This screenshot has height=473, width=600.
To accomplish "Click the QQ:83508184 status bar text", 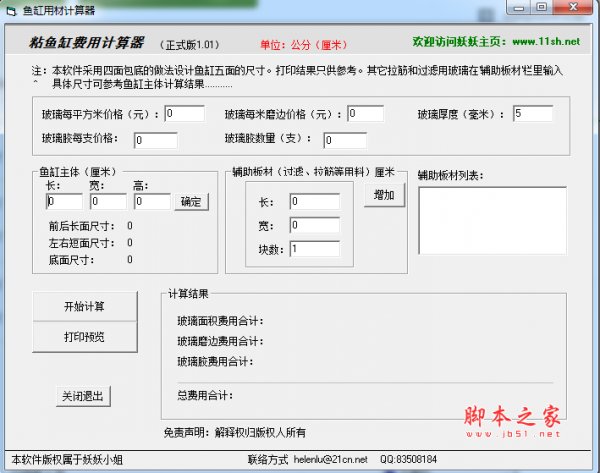I will (x=408, y=459).
